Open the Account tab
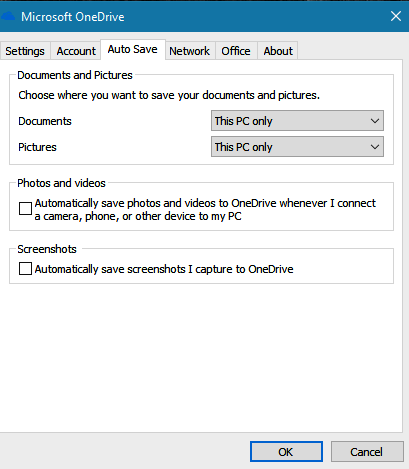The image size is (409, 469). 76,51
